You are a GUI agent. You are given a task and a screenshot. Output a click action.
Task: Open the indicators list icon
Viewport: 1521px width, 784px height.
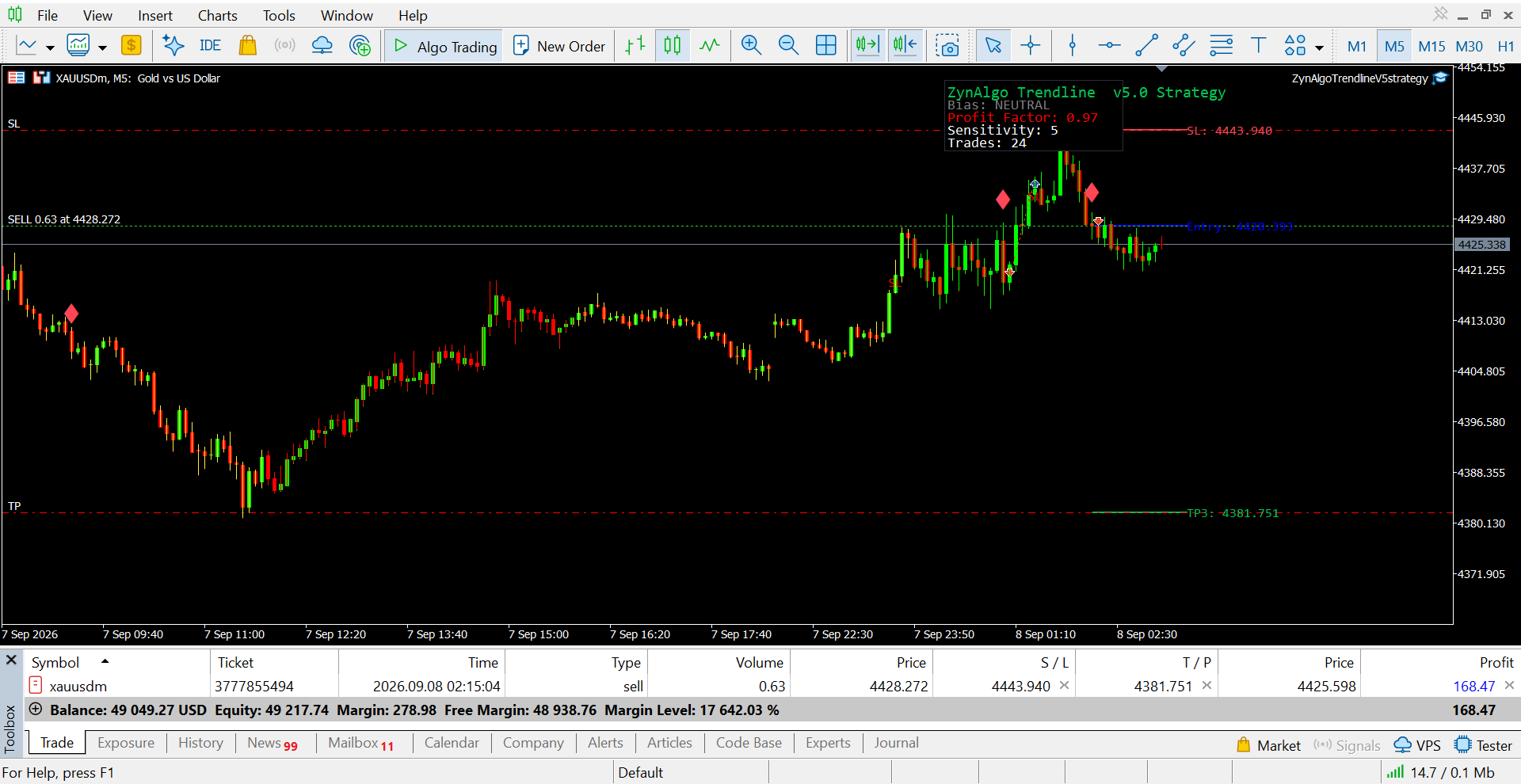[78, 45]
